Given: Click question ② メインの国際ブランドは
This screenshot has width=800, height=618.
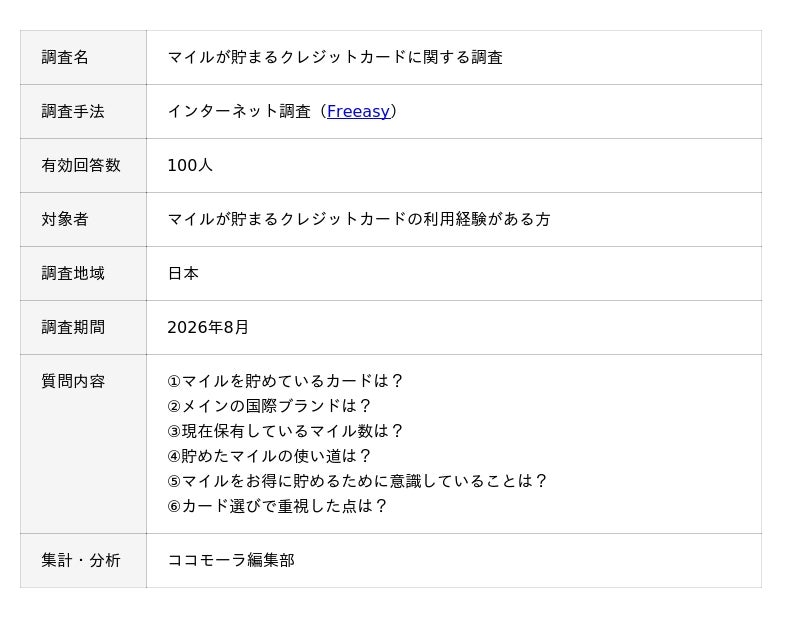Looking at the screenshot, I should click(269, 406).
